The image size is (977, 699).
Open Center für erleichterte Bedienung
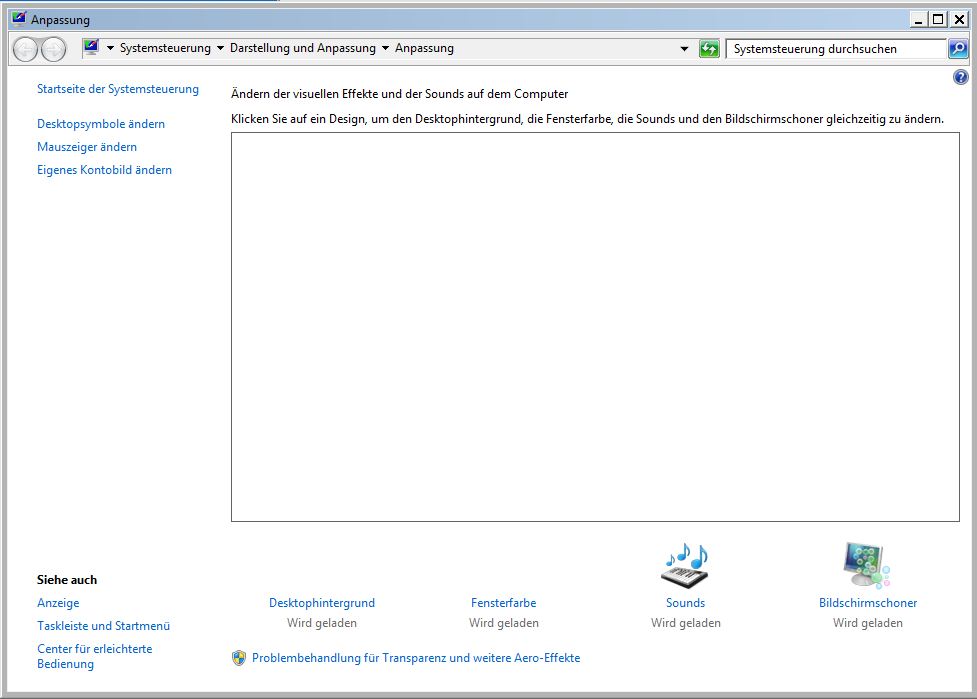point(94,657)
